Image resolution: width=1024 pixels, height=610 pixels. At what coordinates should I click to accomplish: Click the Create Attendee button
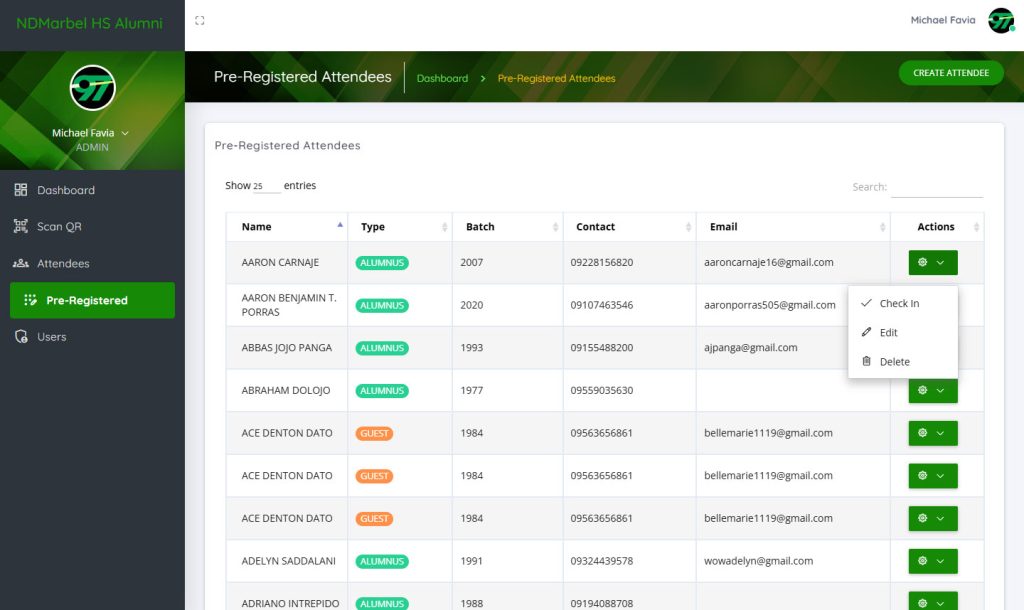950,73
